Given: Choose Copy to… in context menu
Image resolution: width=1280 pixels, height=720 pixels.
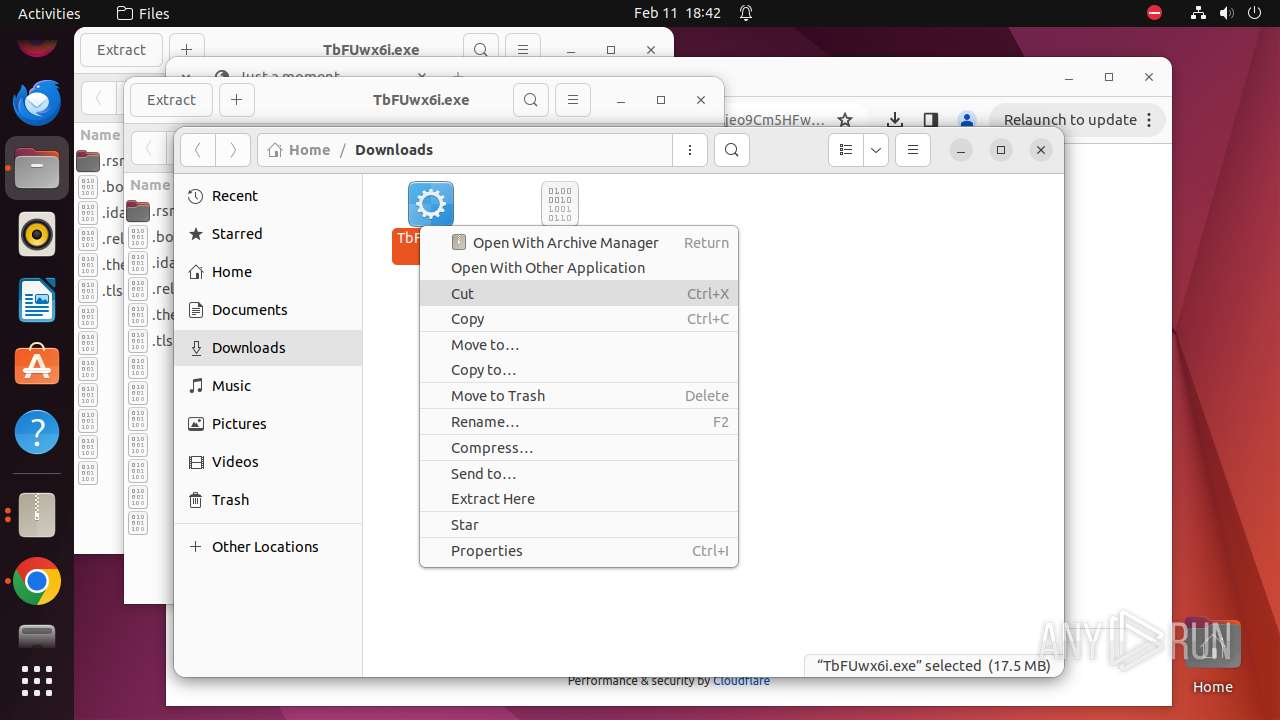Looking at the screenshot, I should pyautogui.click(x=578, y=370).
